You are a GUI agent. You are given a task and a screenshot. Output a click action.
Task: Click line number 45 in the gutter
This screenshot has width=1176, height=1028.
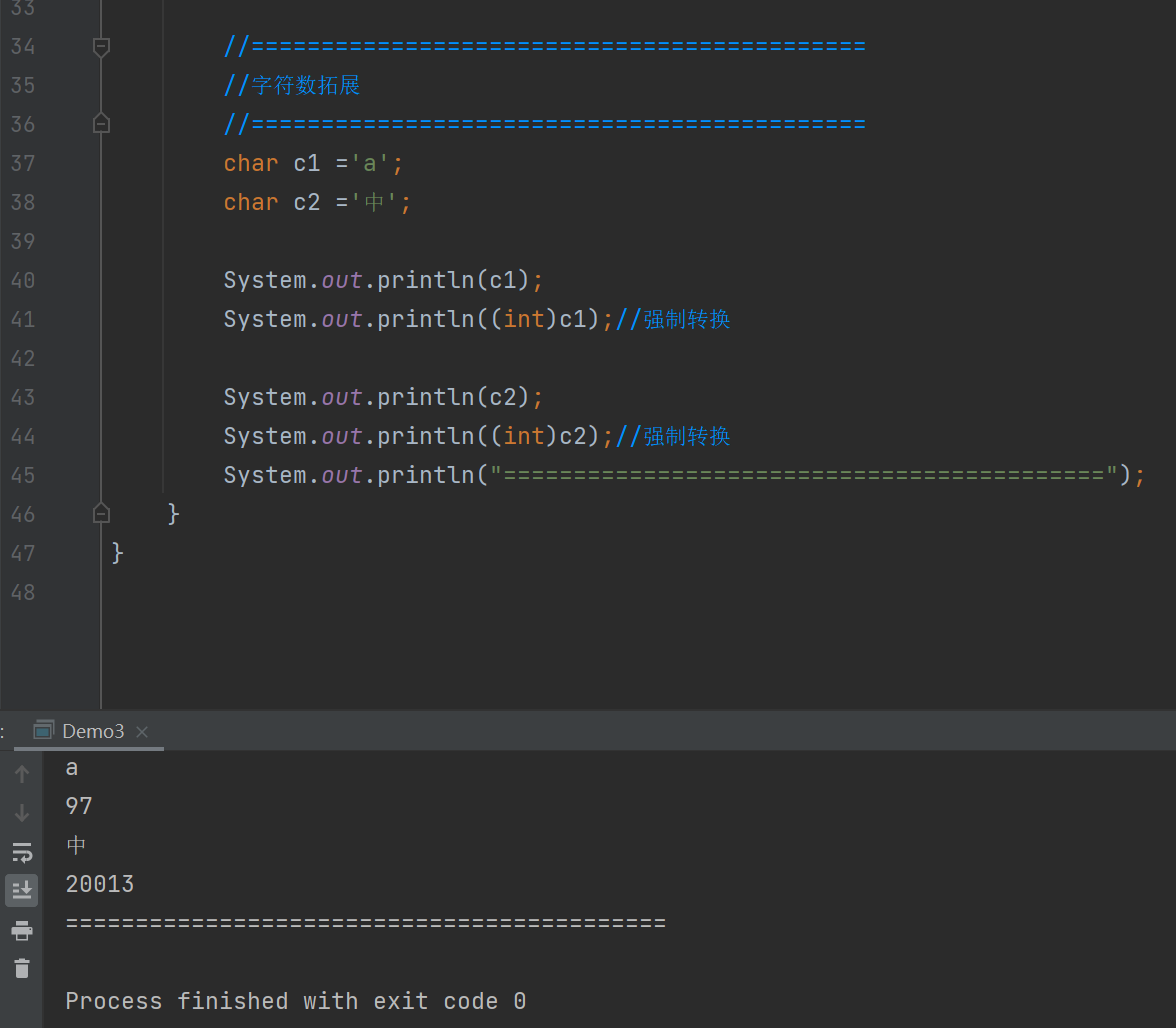22,475
